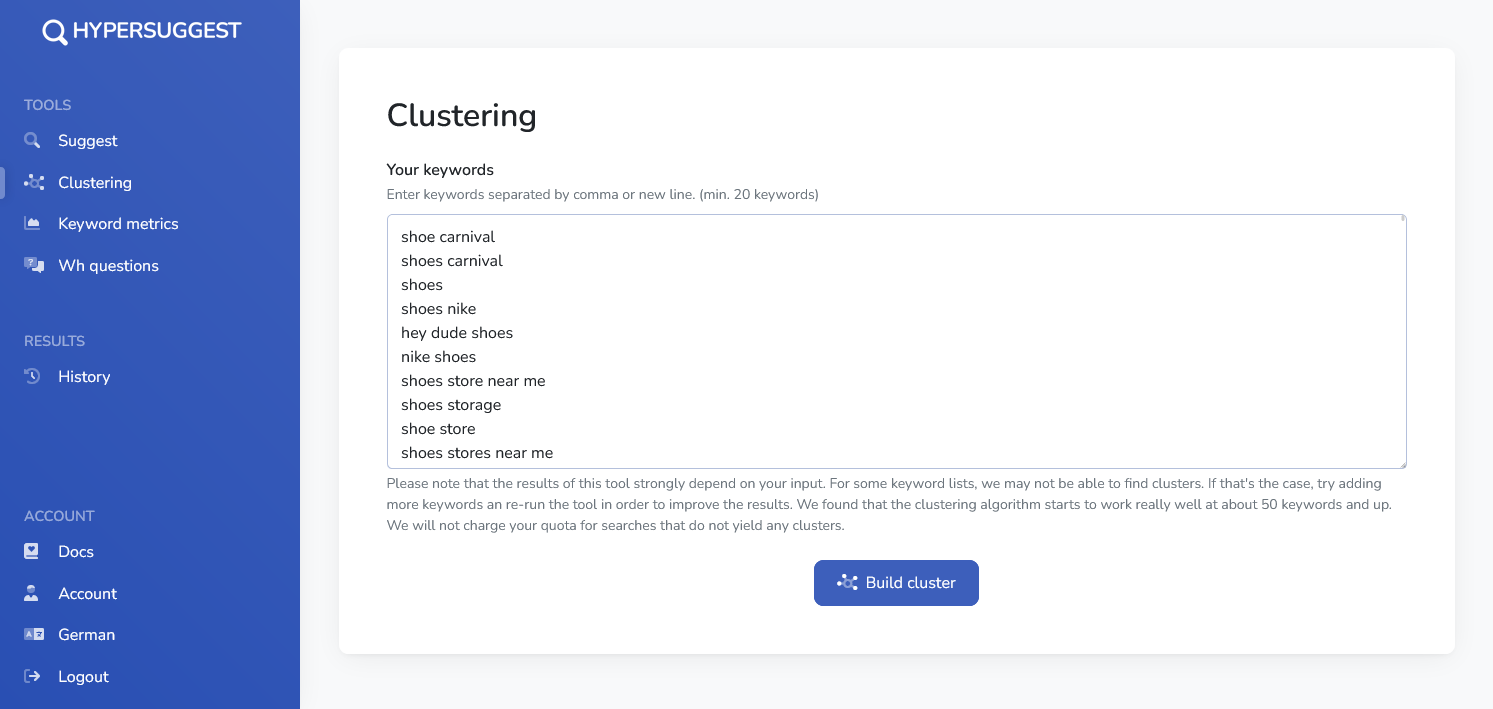Click the Clustering nodes icon in sidebar

(34, 182)
